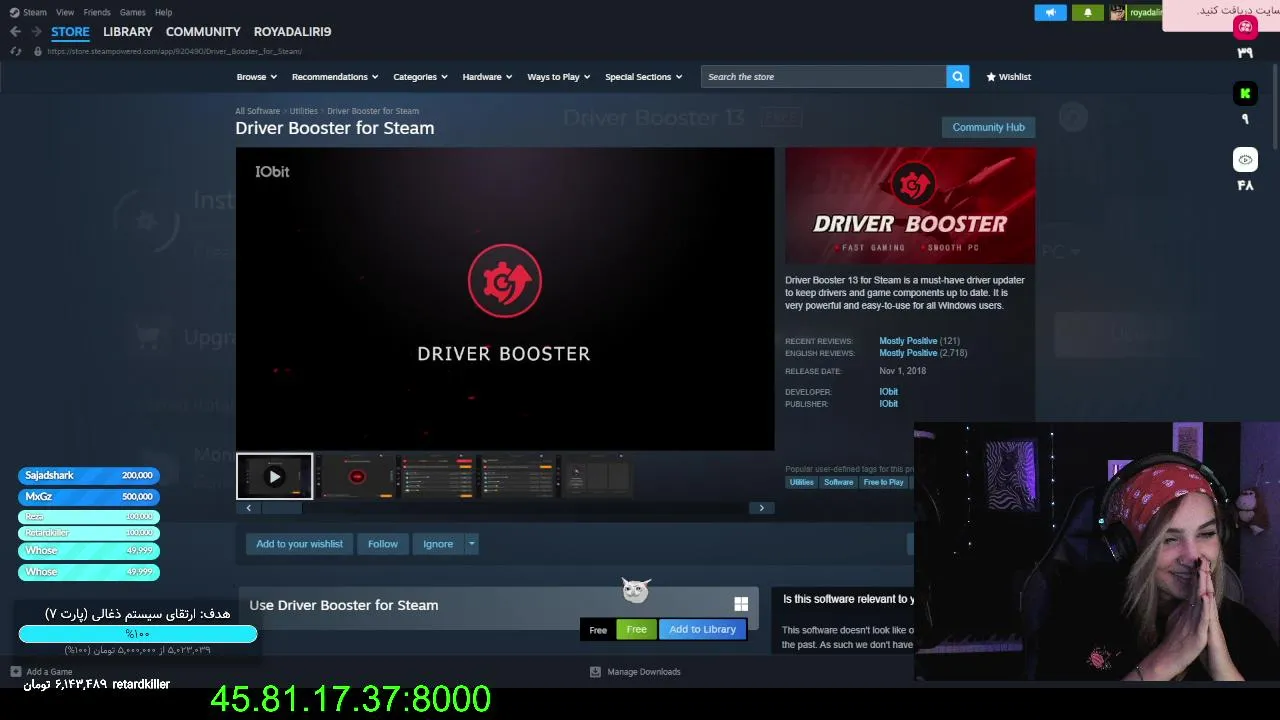Image resolution: width=1280 pixels, height=720 pixels.
Task: Open the Friends menu
Action: coord(97,12)
